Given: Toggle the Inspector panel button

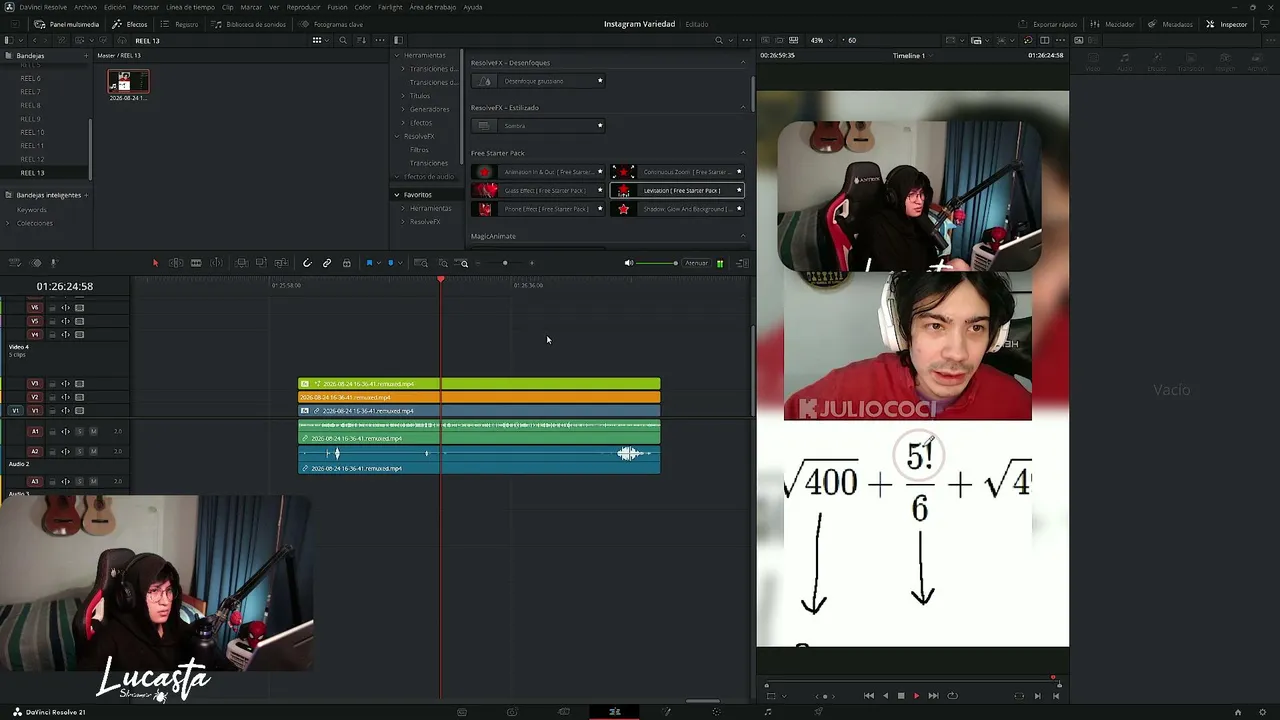Looking at the screenshot, I should (1226, 24).
